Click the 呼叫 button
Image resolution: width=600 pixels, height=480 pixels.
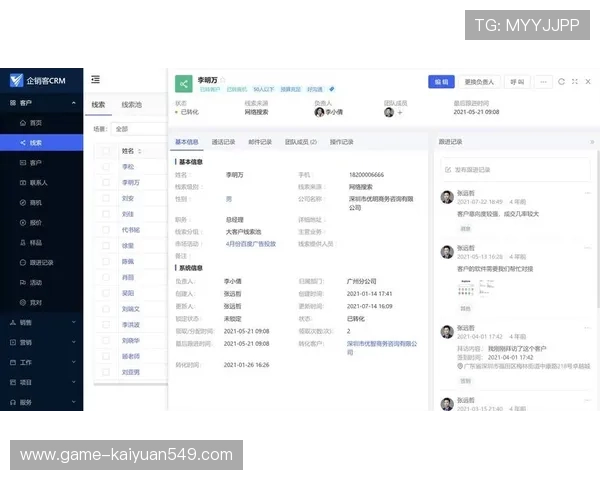(517, 82)
